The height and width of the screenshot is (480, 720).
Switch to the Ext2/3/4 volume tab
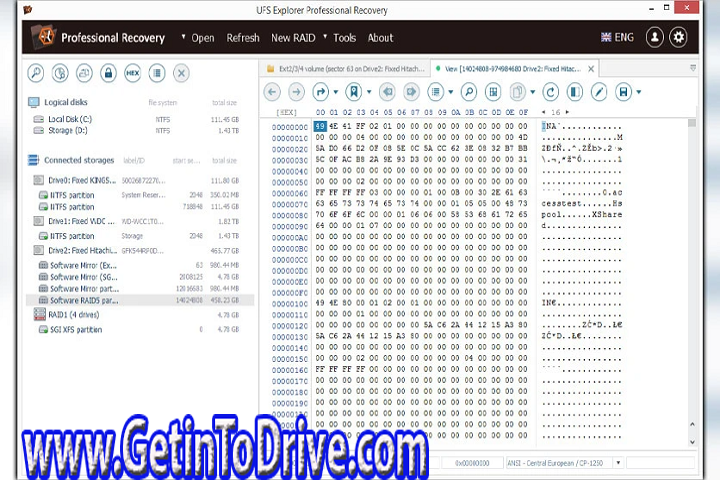coord(345,69)
